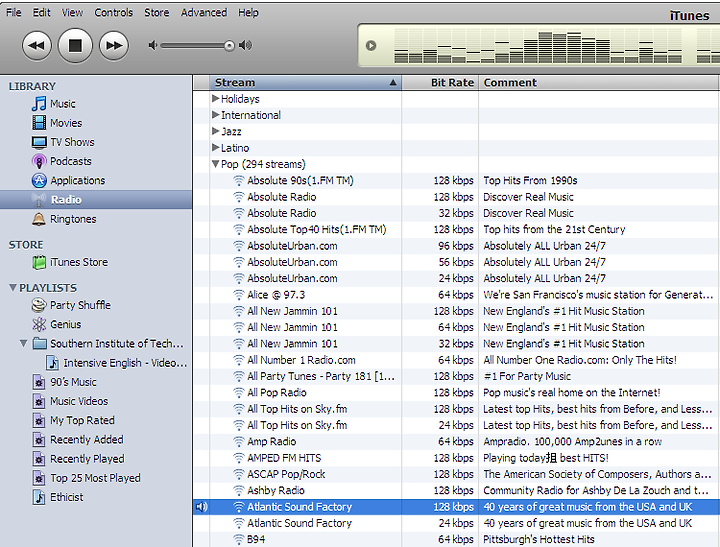
Task: Open the Advanced menu
Action: [x=204, y=12]
